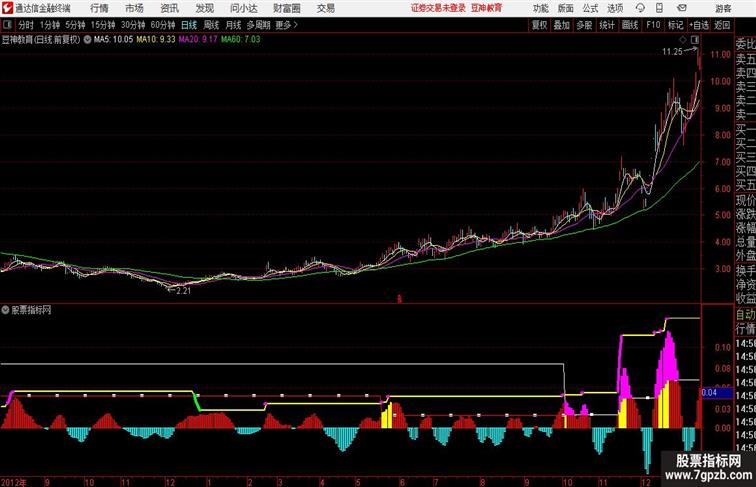Toggle the left sidebar panel icon
The image size is (756, 487).
7,25
